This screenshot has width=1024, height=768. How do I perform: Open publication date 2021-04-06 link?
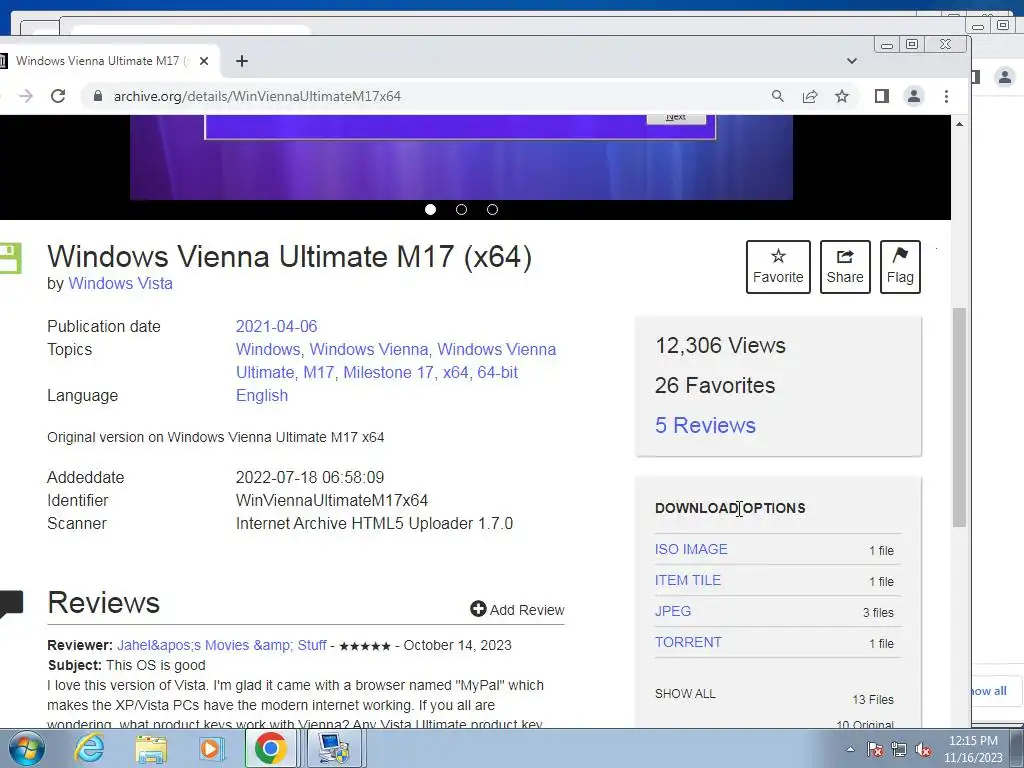point(276,326)
